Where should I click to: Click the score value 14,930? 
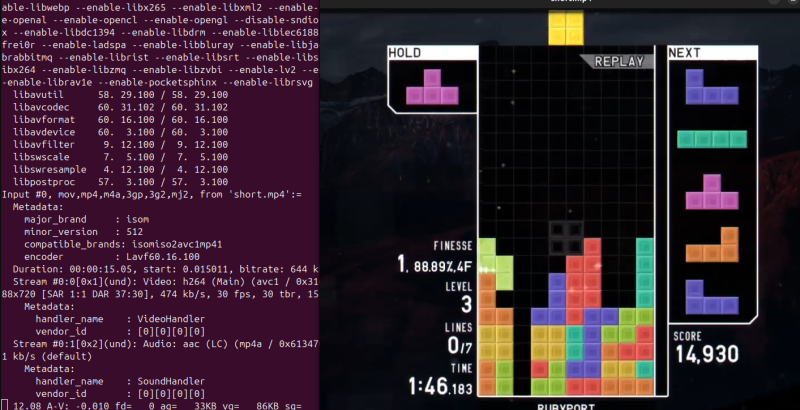click(x=706, y=354)
